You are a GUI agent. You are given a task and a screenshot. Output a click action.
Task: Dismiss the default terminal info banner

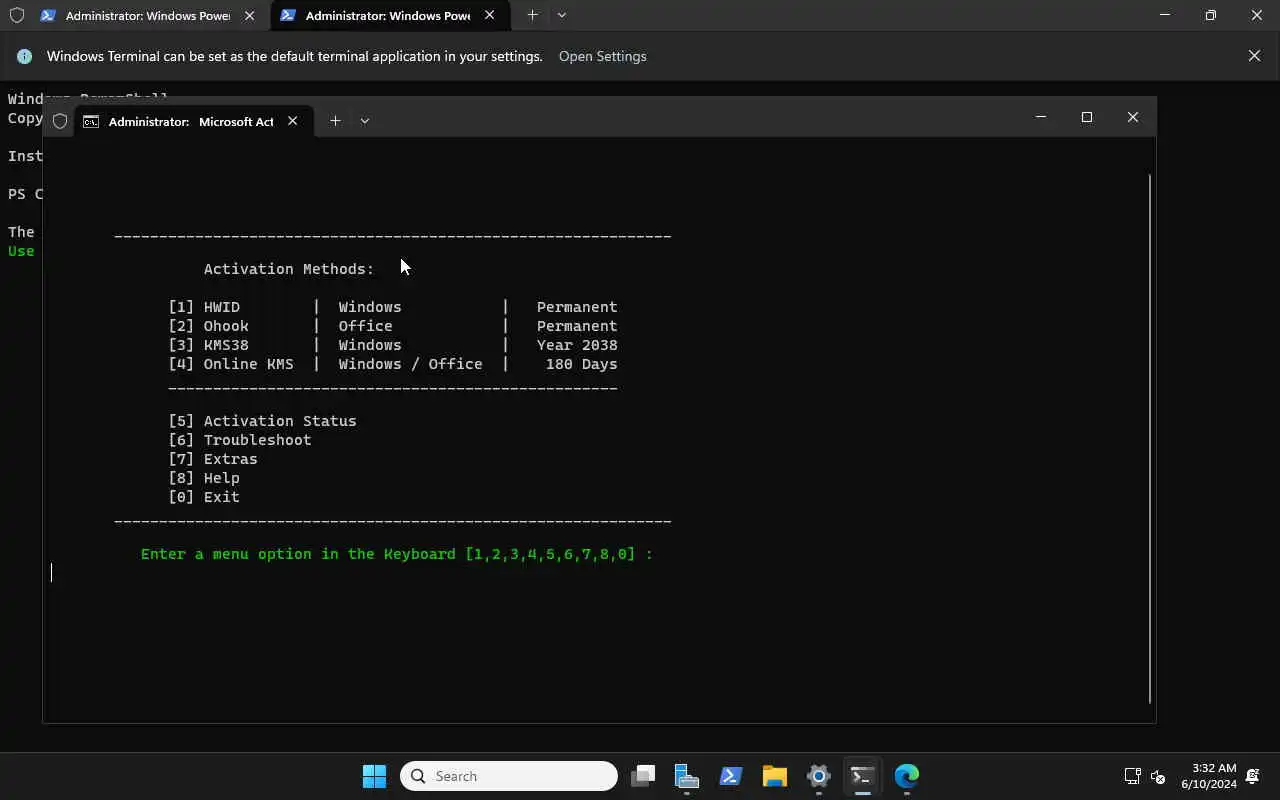point(1254,56)
